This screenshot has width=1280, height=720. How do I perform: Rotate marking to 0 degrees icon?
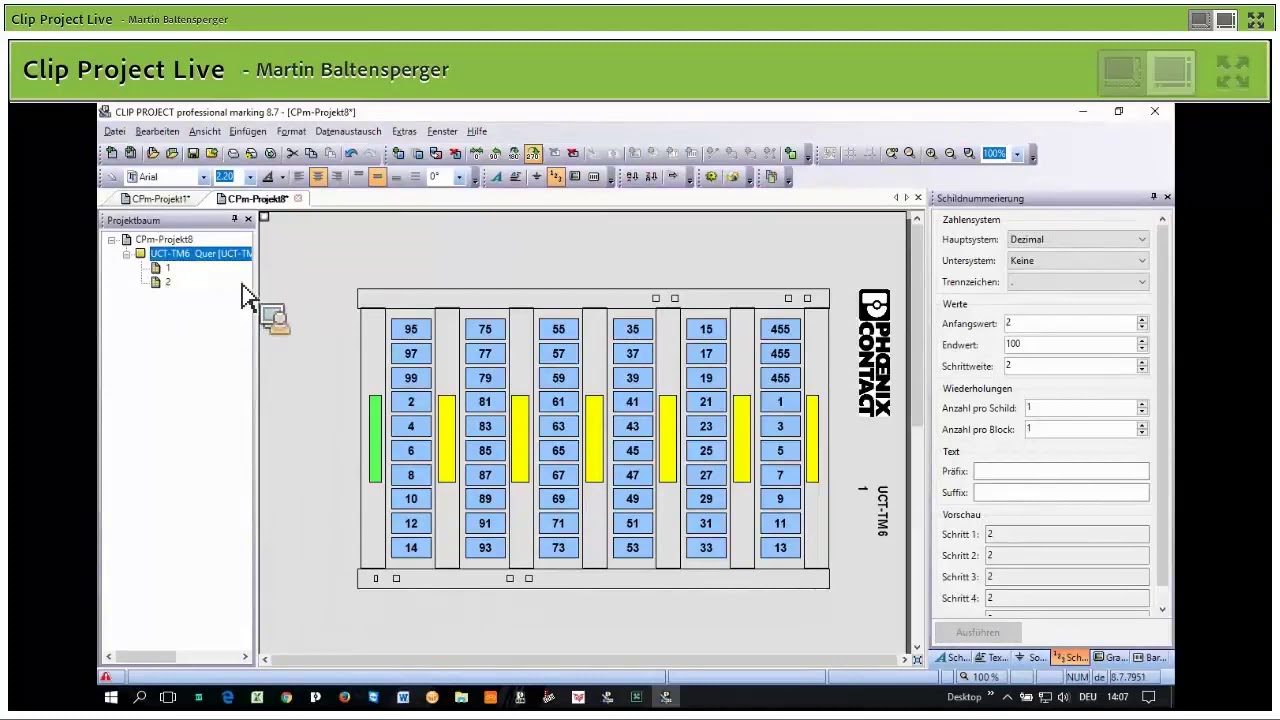pos(476,154)
